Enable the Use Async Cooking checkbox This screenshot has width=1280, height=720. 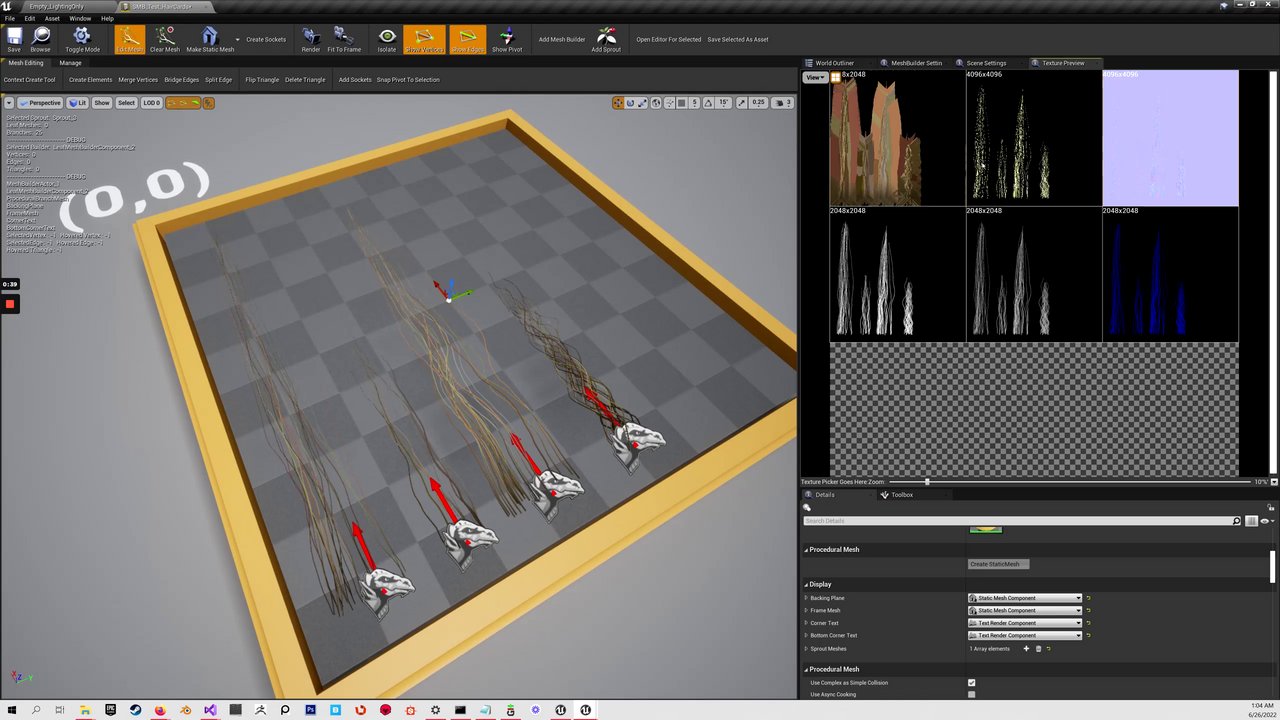tap(971, 694)
